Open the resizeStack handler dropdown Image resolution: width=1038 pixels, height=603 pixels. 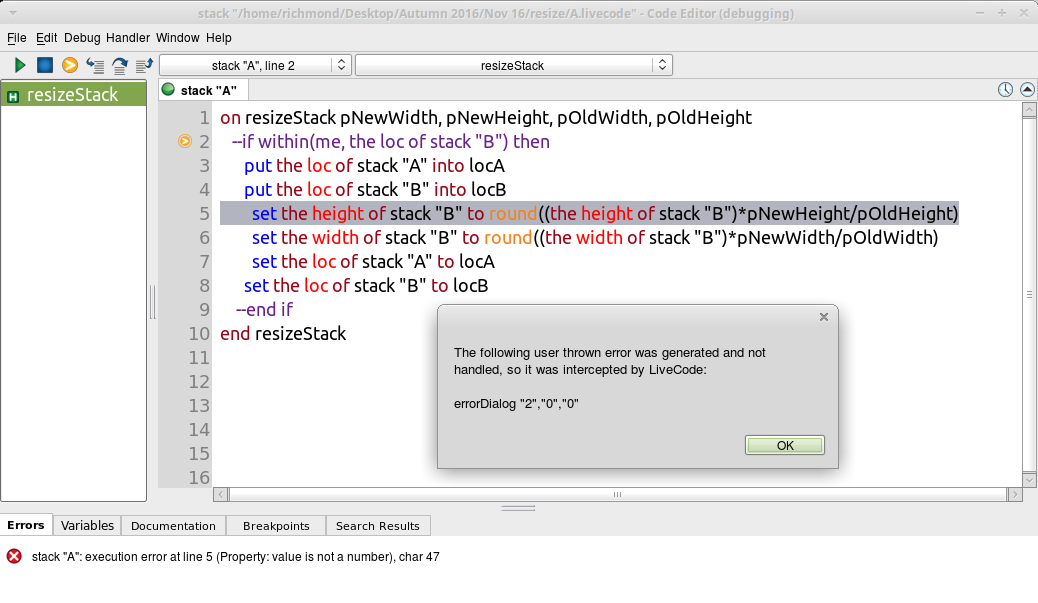click(513, 65)
